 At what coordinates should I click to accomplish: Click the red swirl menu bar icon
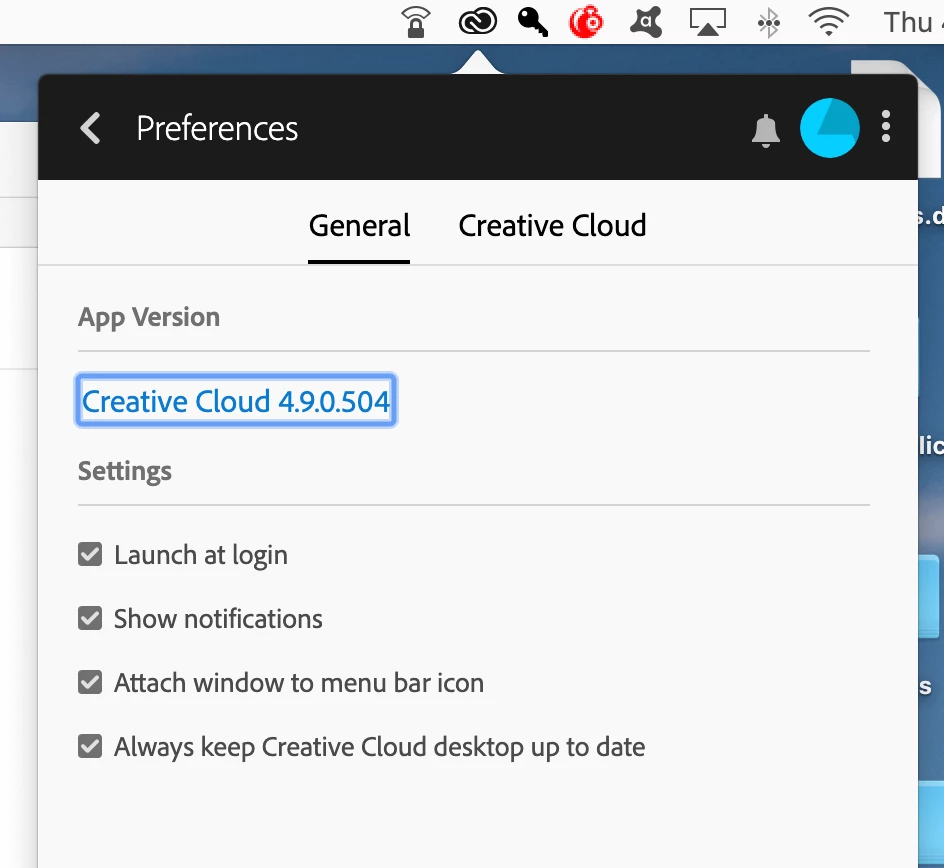click(x=586, y=22)
